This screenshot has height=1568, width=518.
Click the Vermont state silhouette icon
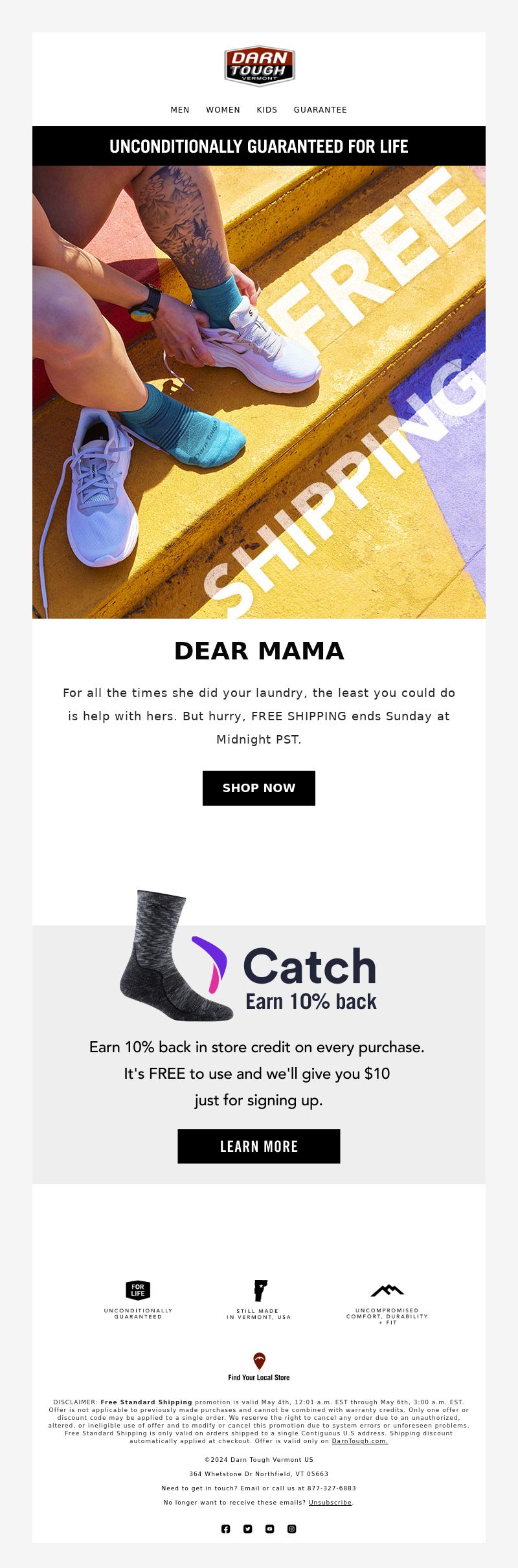pyautogui.click(x=260, y=1290)
